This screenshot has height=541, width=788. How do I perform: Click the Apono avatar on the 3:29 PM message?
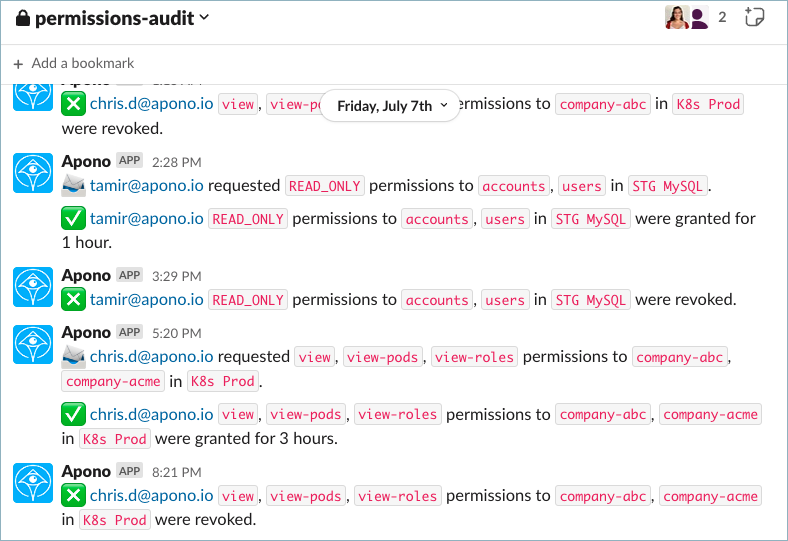[32, 286]
